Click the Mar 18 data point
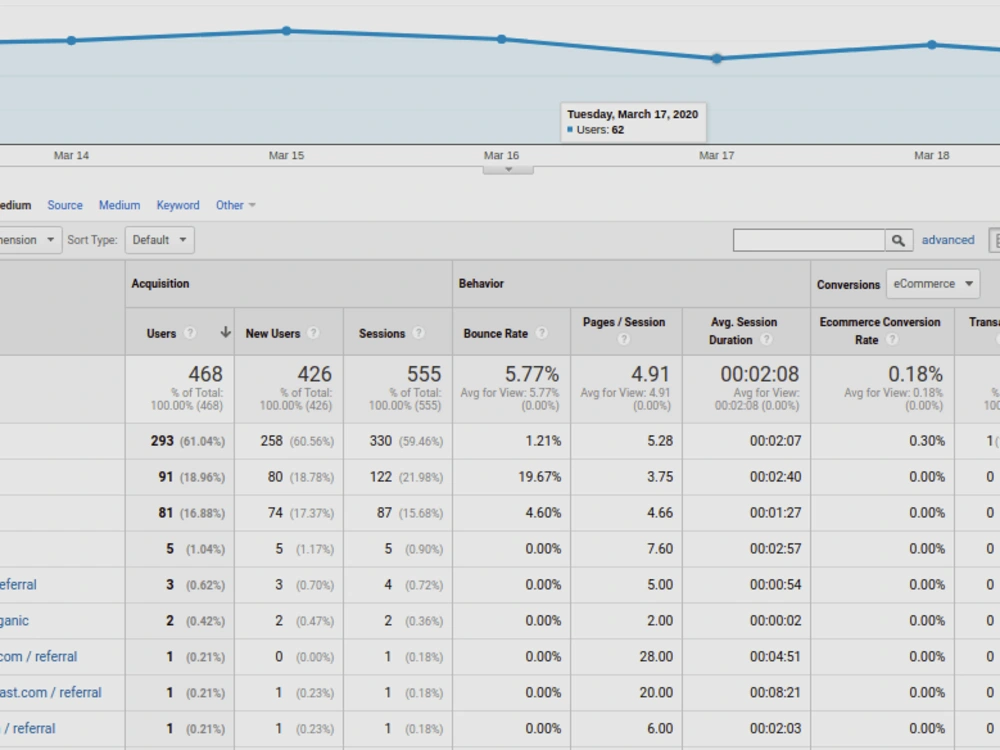Image resolution: width=1000 pixels, height=750 pixels. tap(932, 45)
